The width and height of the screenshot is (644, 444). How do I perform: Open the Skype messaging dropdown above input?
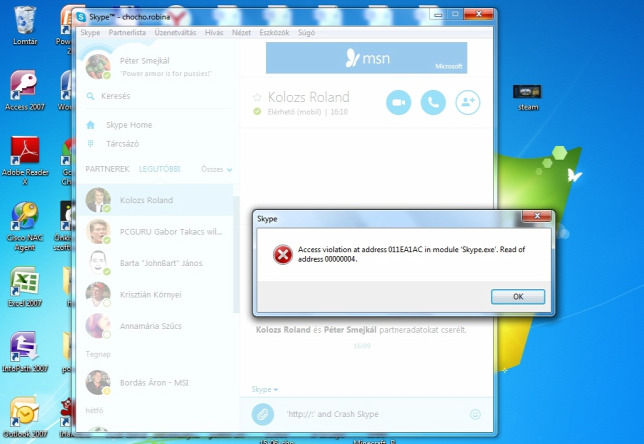264,389
